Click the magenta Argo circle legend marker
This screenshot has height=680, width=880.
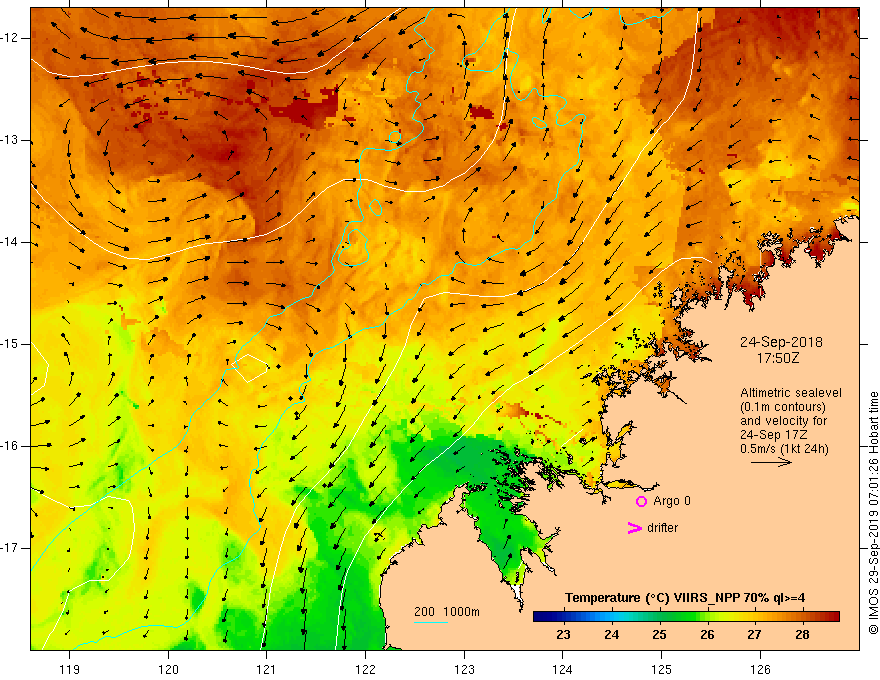641,501
